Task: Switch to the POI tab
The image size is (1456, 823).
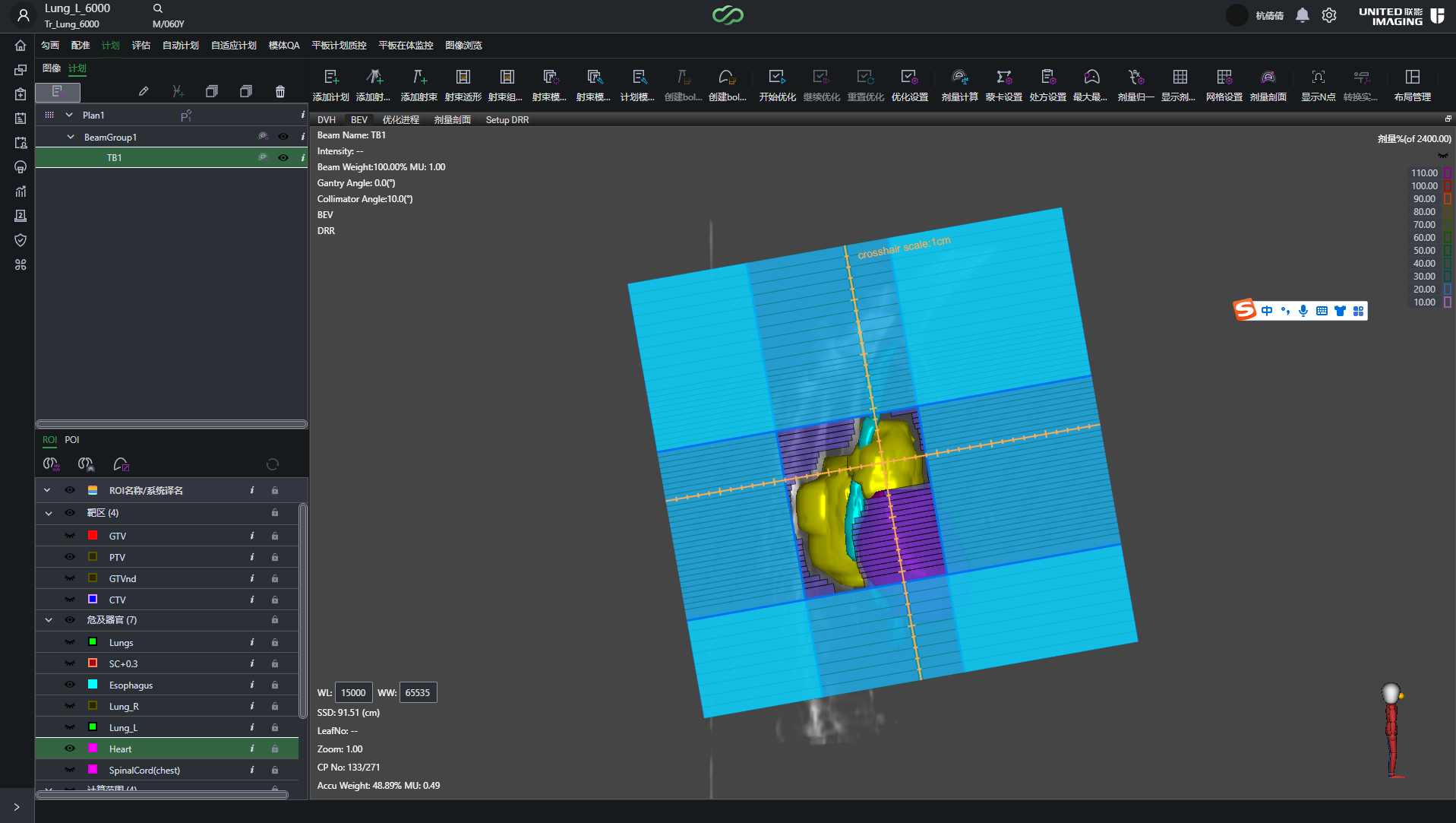Action: point(72,440)
